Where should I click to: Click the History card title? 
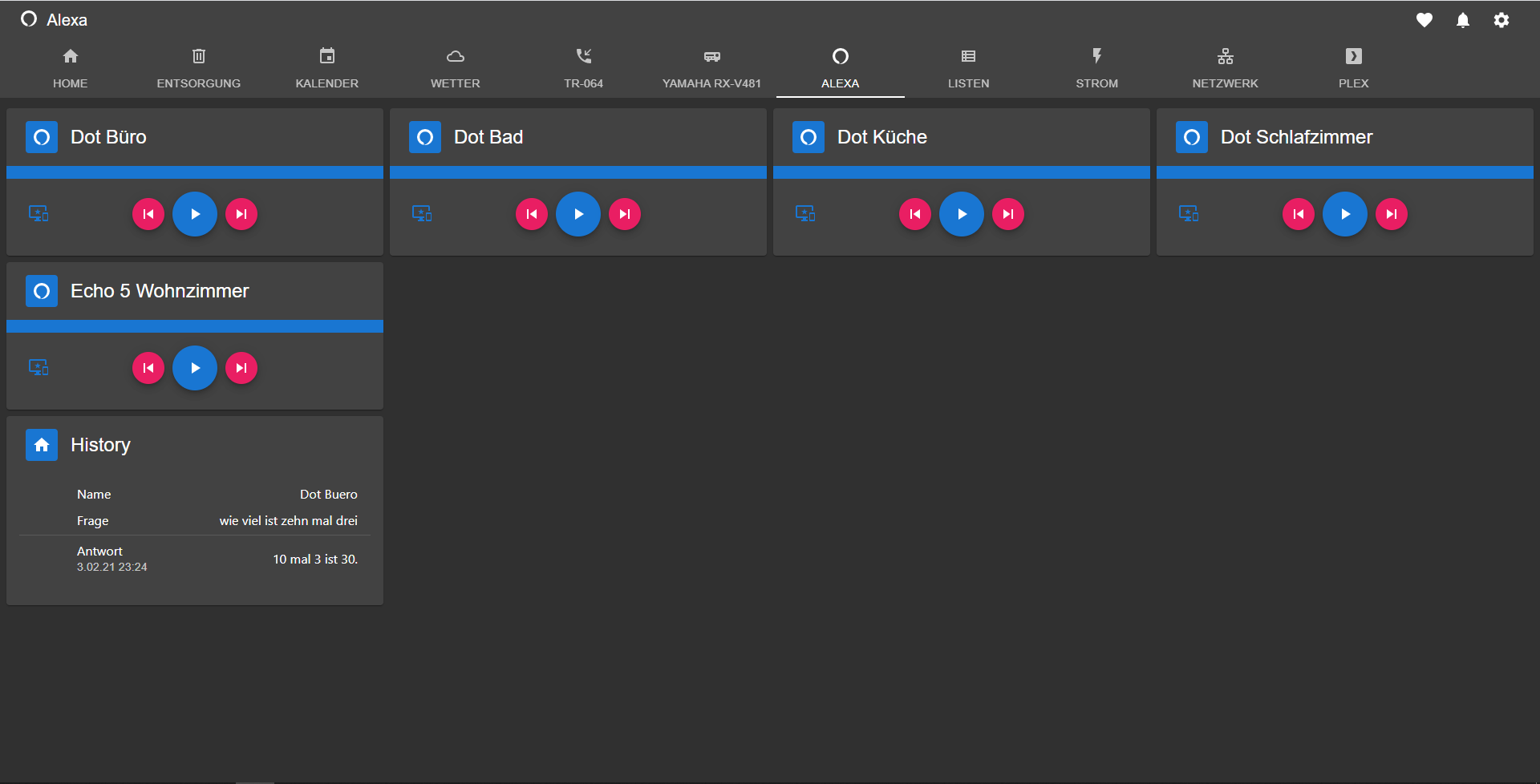100,445
